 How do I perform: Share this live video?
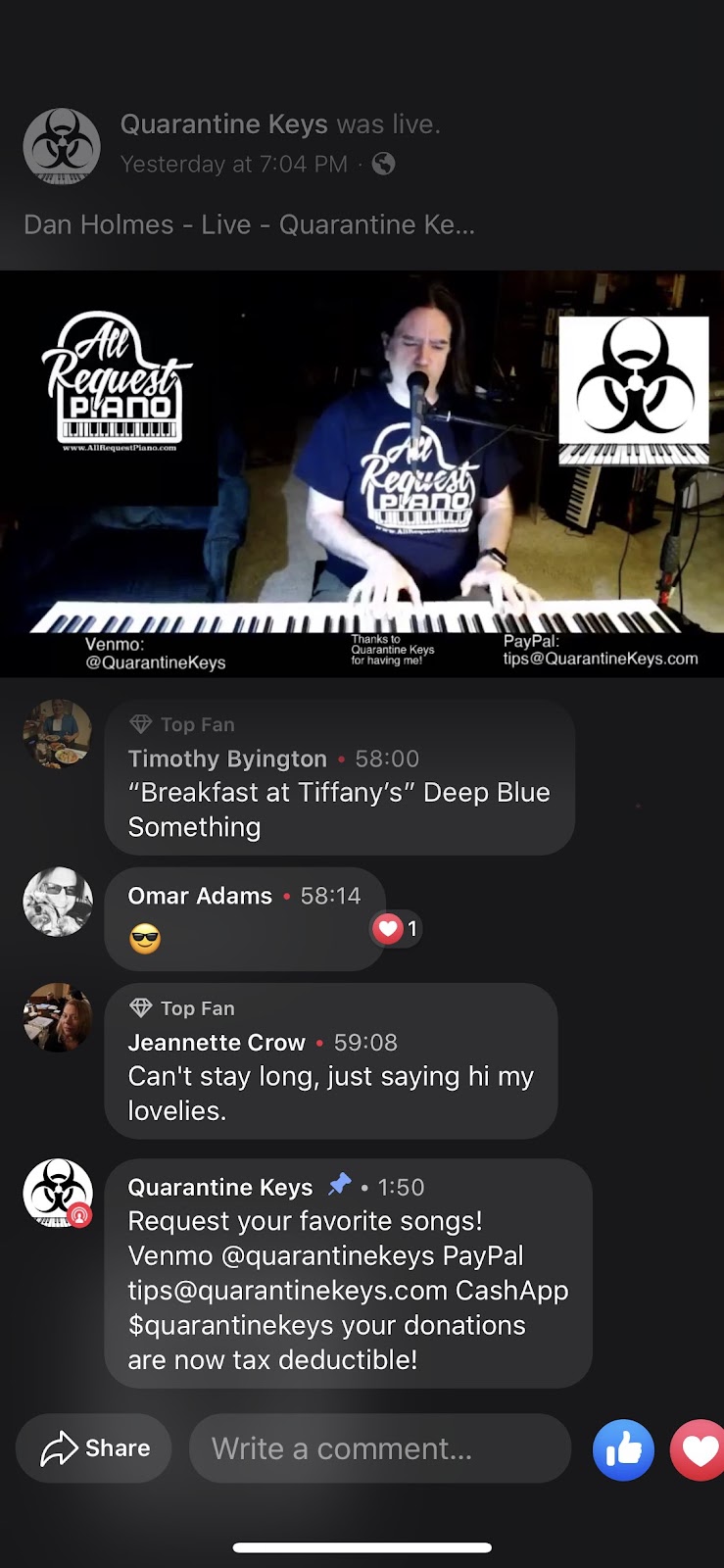click(x=94, y=1448)
